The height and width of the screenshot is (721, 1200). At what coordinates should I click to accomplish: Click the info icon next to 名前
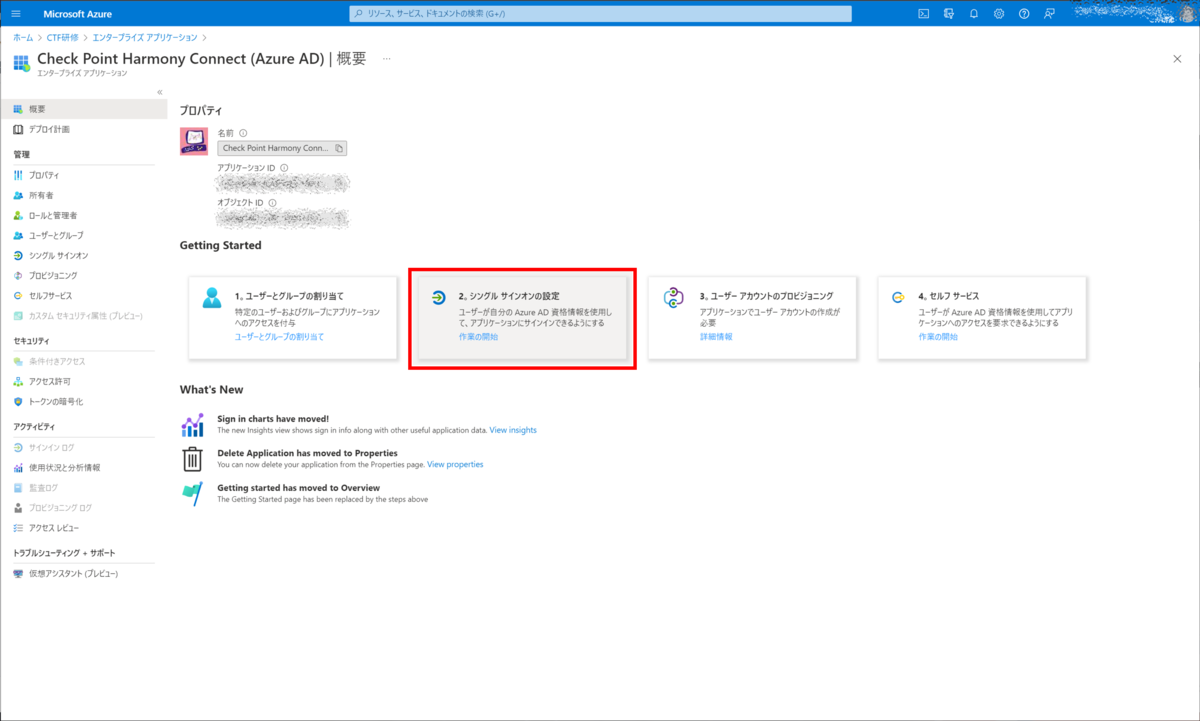(x=243, y=133)
